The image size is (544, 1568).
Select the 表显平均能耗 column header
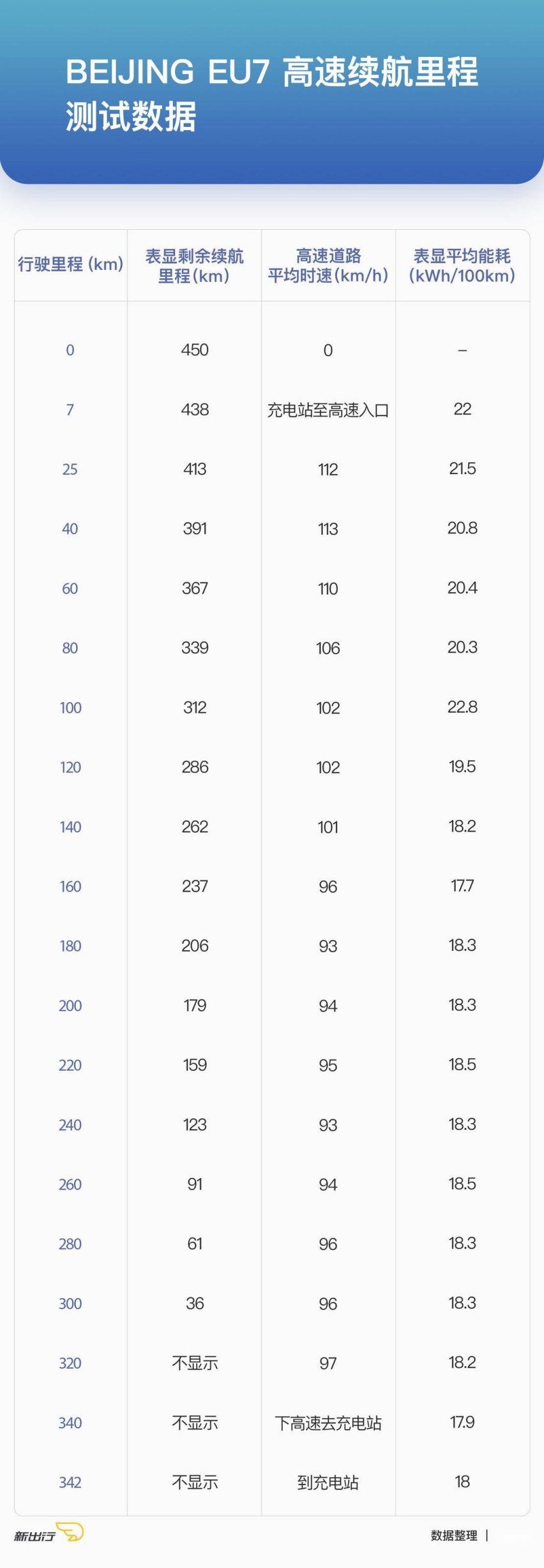(x=462, y=266)
